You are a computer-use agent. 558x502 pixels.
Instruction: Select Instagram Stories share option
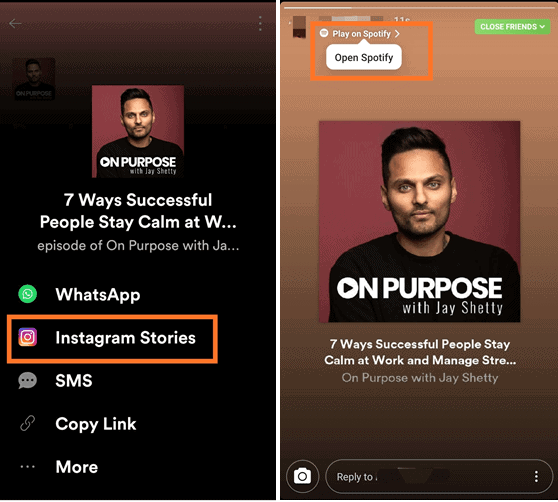(112, 338)
